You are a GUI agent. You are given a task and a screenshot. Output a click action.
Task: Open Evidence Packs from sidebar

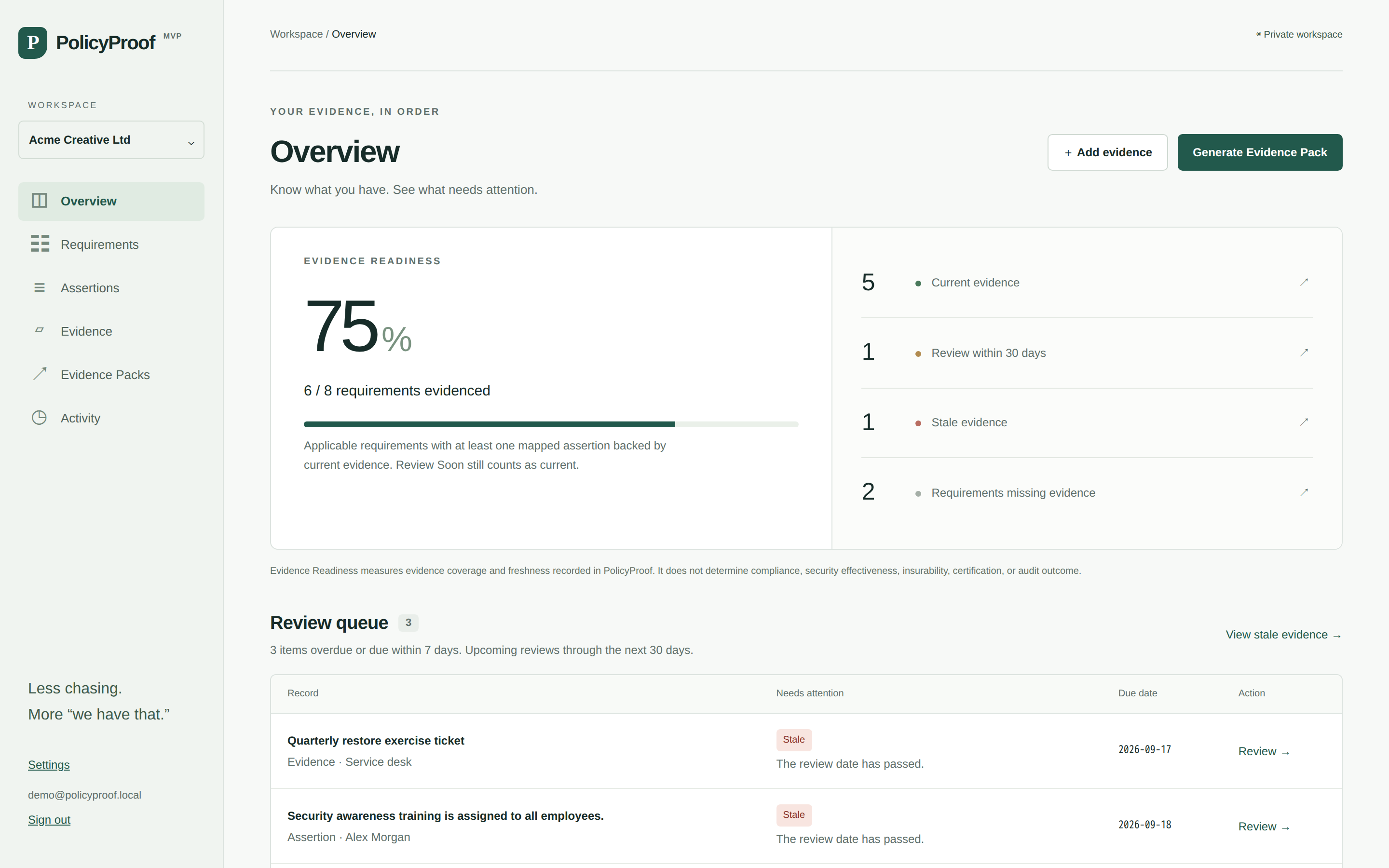pyautogui.click(x=111, y=375)
